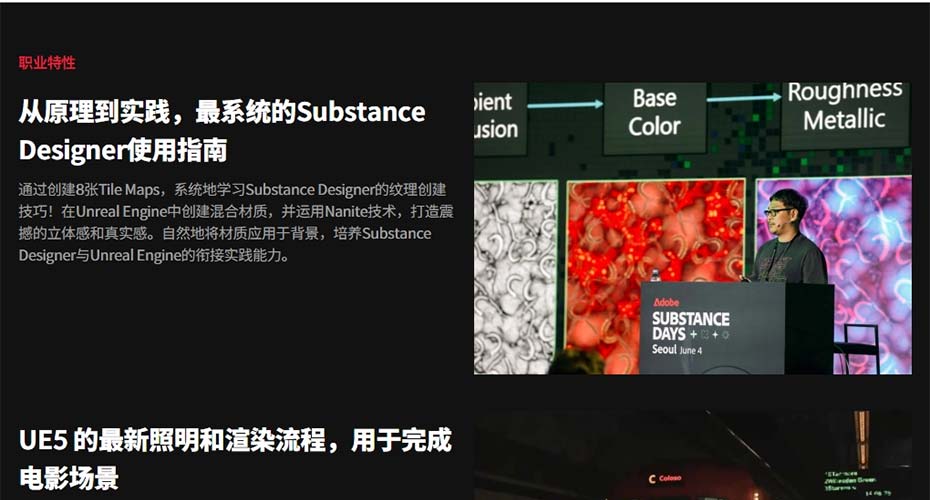
Task: Click the speaker standing at the podium
Action: pos(788,238)
